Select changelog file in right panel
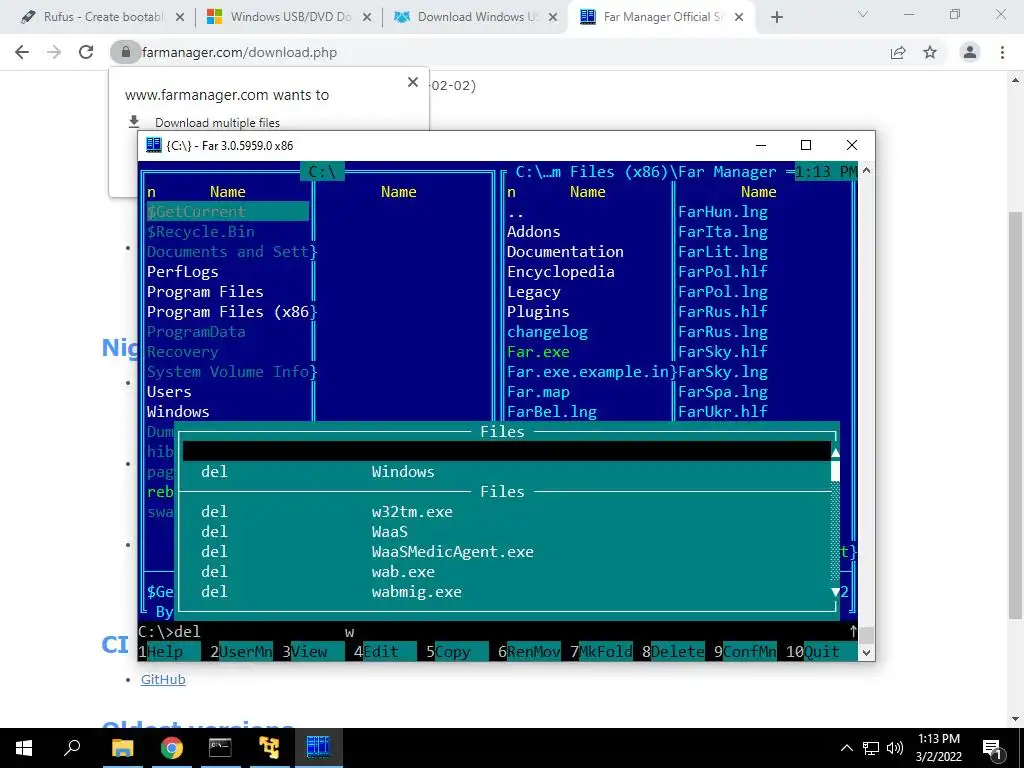The width and height of the screenshot is (1024, 768). coord(547,332)
